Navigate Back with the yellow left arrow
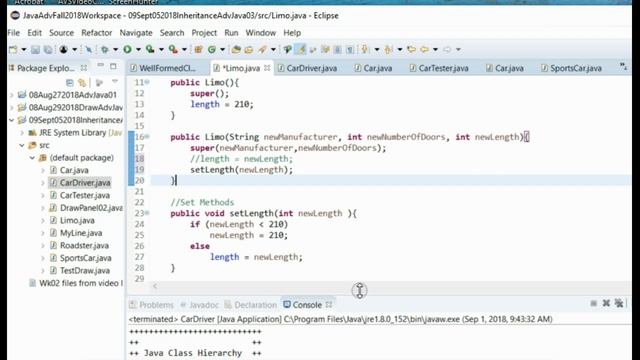Image resolution: width=640 pixels, height=360 pixels. click(424, 49)
